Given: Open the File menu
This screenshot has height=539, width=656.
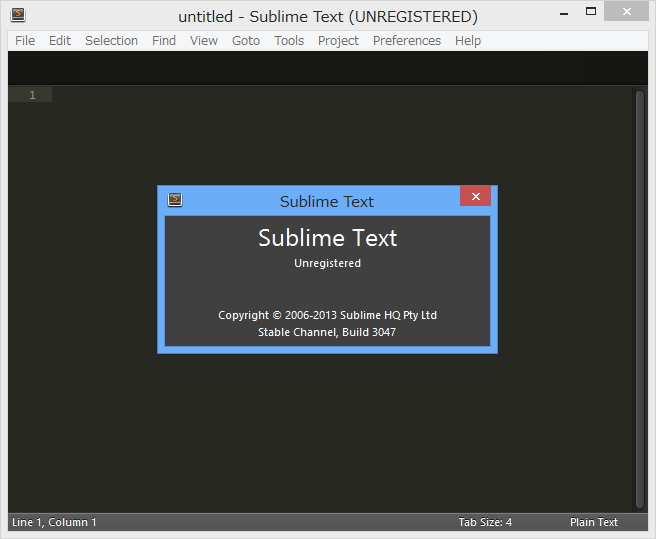Looking at the screenshot, I should tap(25, 41).
